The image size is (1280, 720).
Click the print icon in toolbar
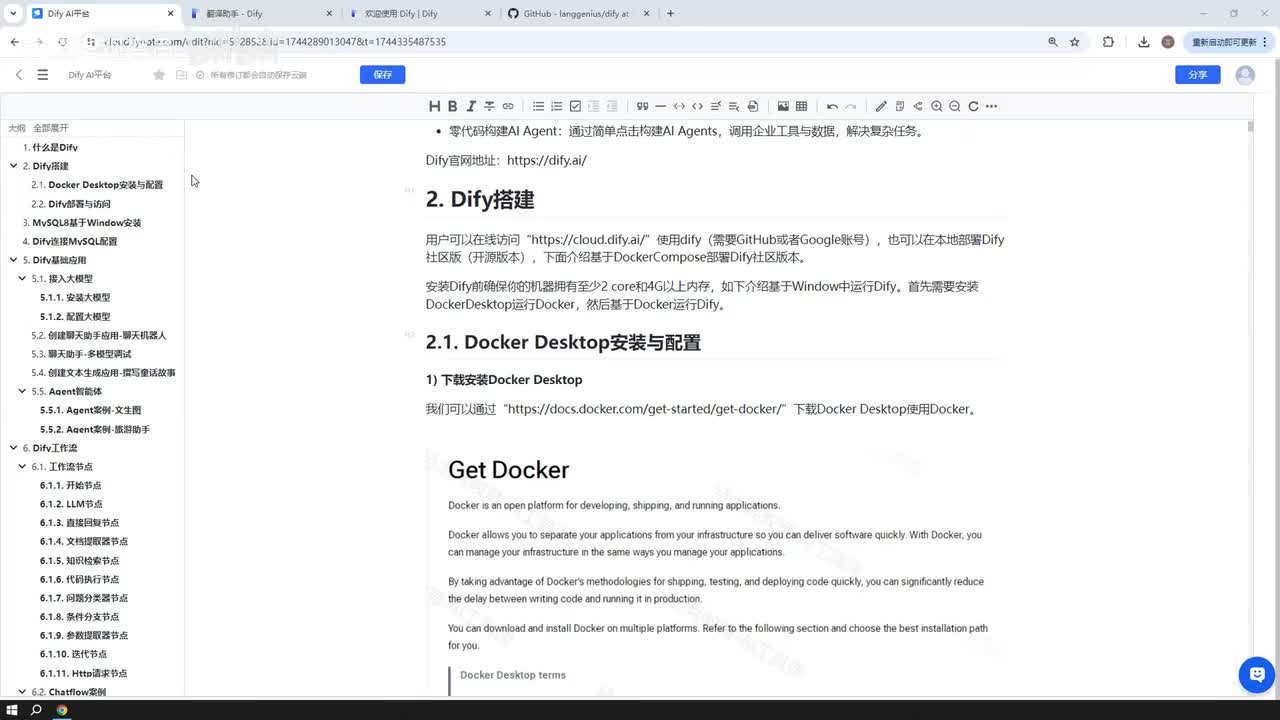coord(753,106)
